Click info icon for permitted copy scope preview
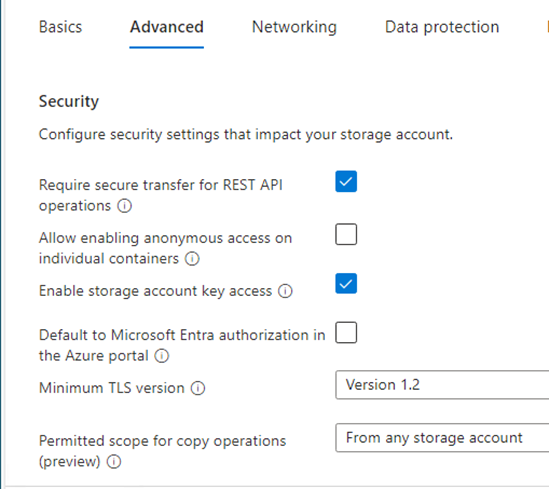The height and width of the screenshot is (489, 549). pos(114,462)
